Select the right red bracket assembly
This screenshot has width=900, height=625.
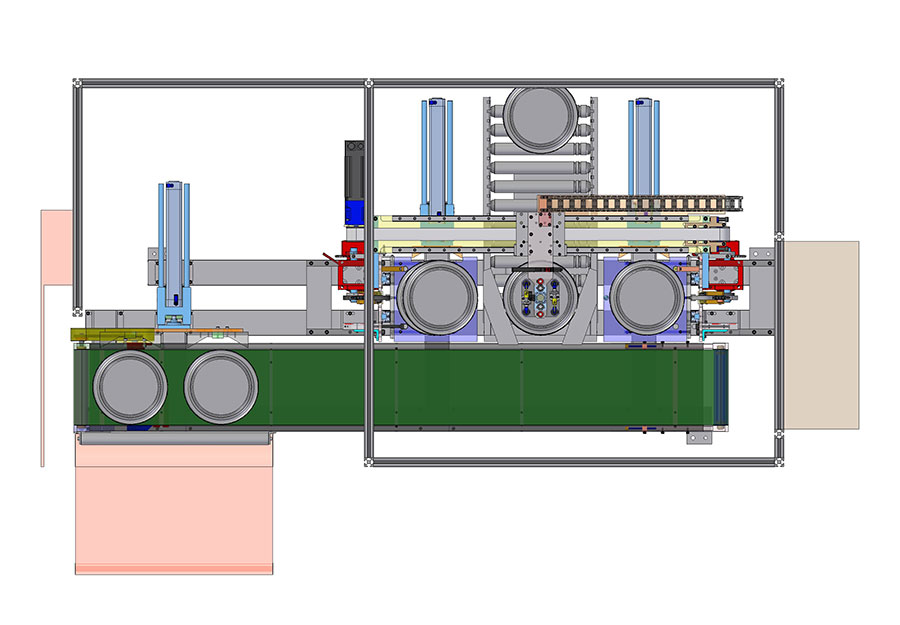click(x=722, y=273)
